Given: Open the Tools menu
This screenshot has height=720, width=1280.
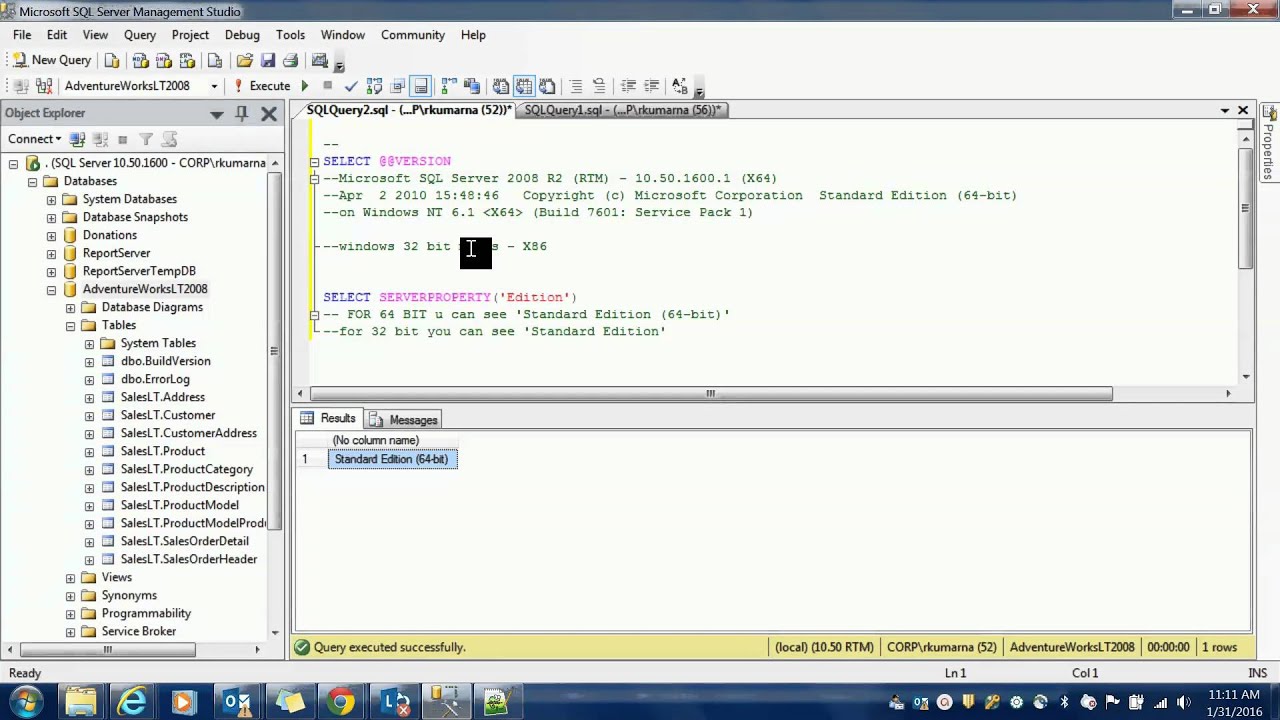Looking at the screenshot, I should [290, 35].
